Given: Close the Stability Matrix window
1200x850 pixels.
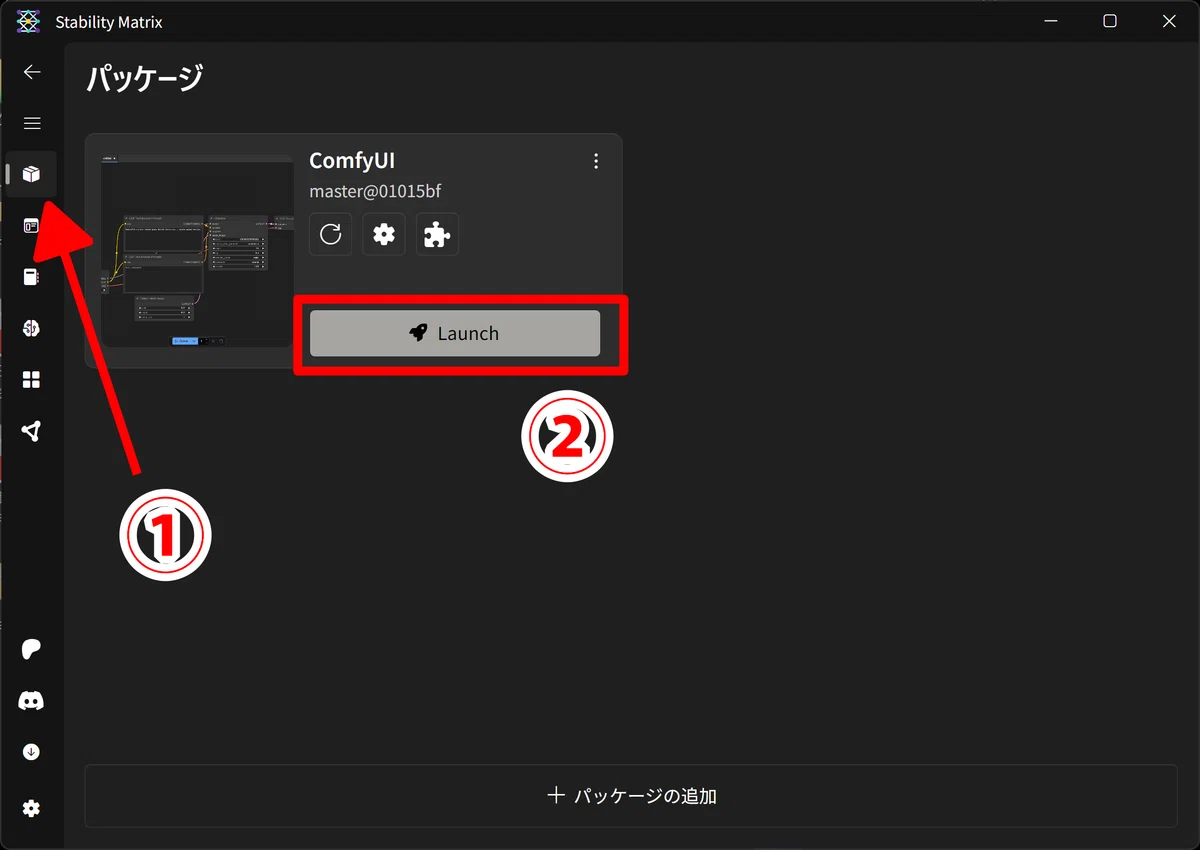Looking at the screenshot, I should pos(1169,21).
